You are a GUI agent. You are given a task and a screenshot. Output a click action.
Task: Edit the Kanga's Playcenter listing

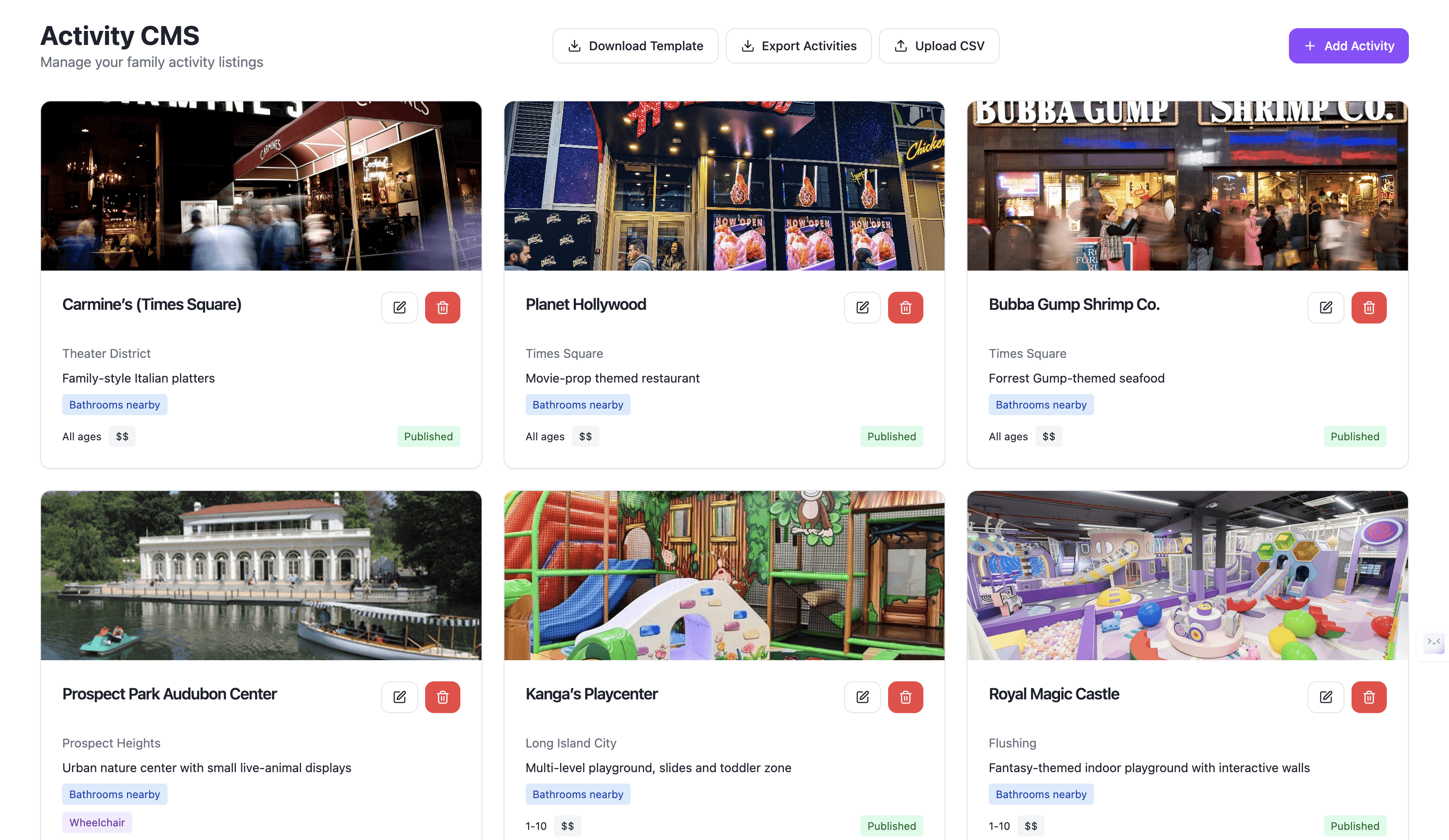(862, 697)
